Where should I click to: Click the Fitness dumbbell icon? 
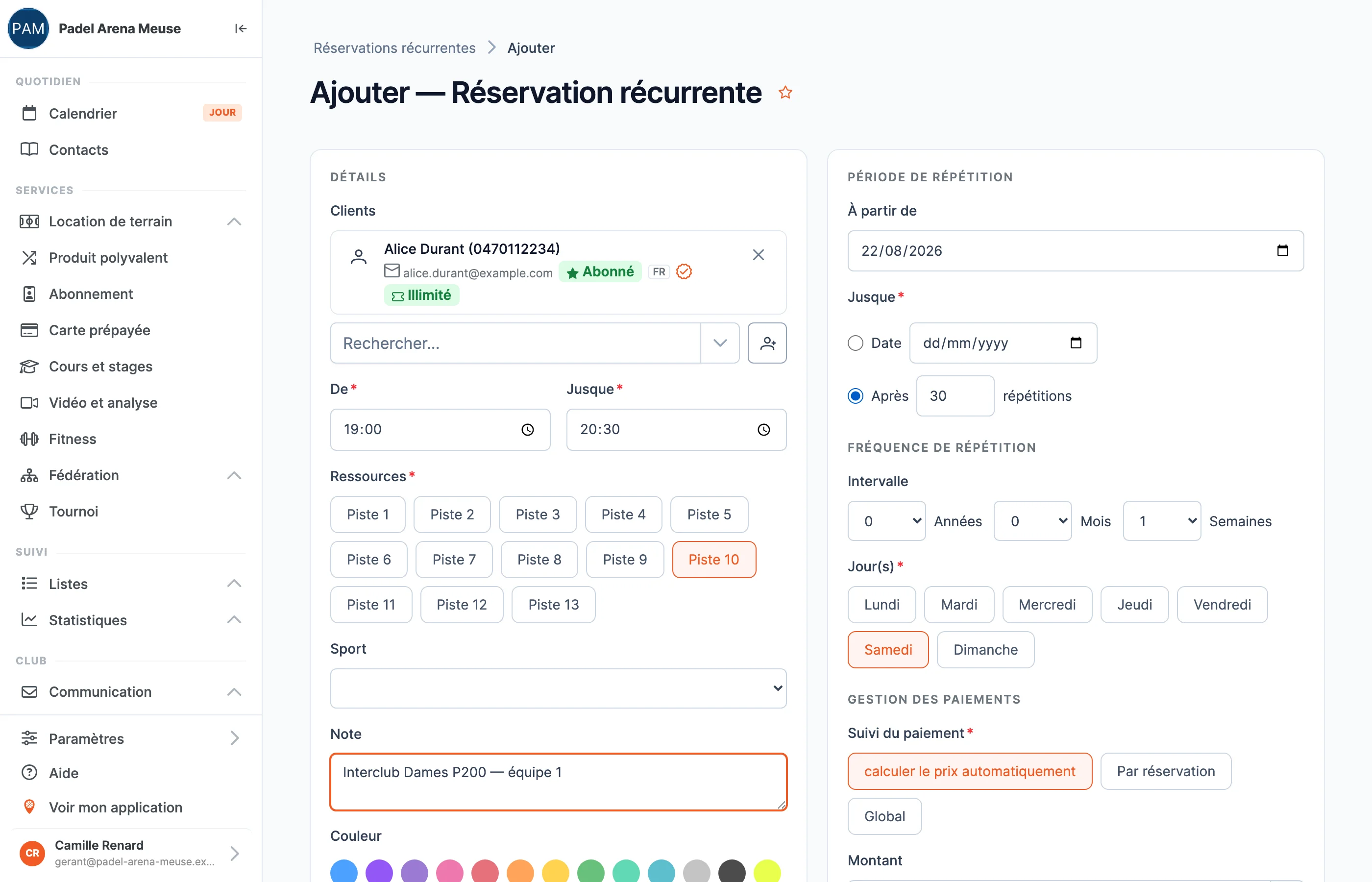29,439
